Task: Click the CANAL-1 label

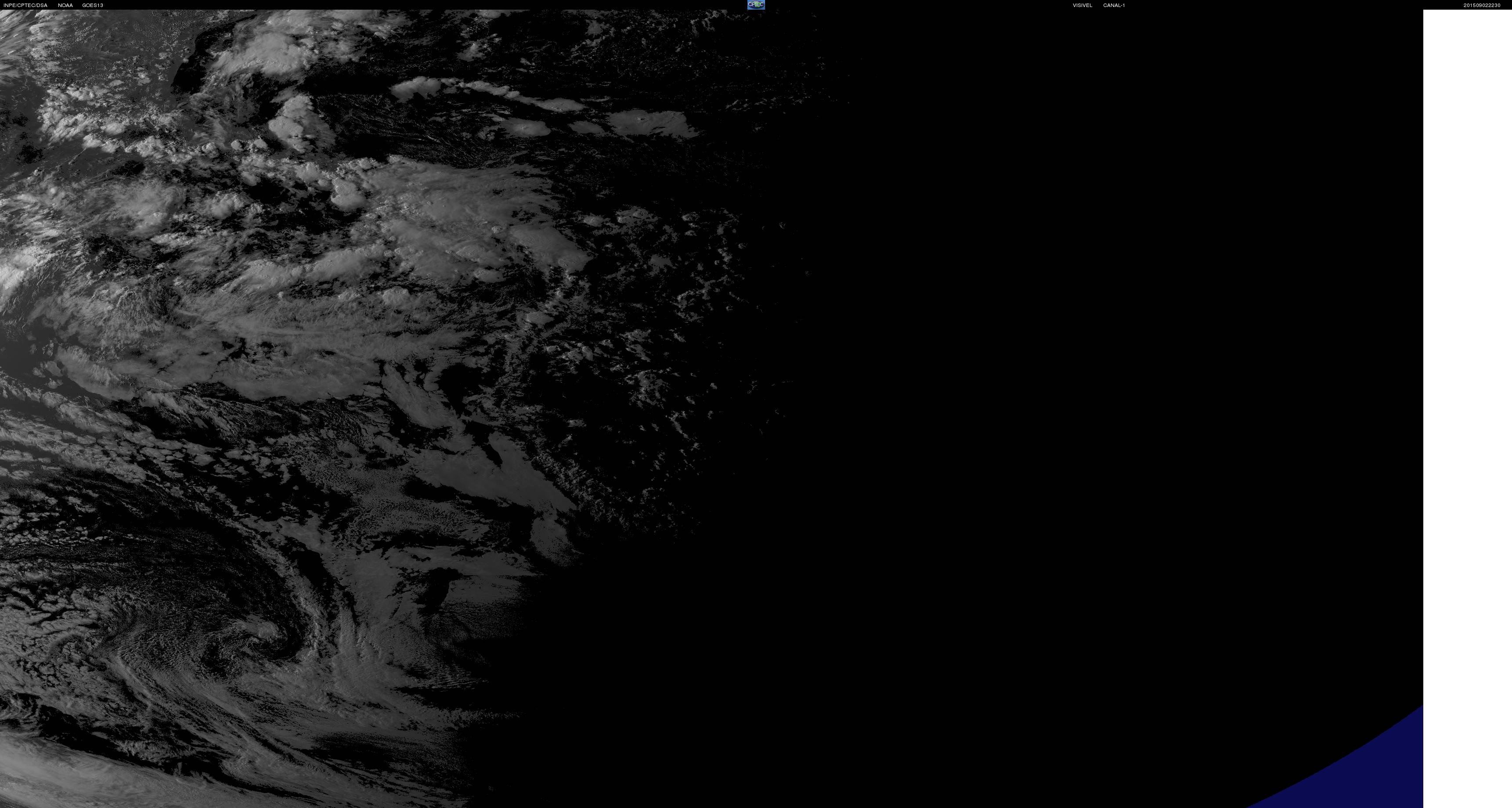Action: pyautogui.click(x=1113, y=5)
